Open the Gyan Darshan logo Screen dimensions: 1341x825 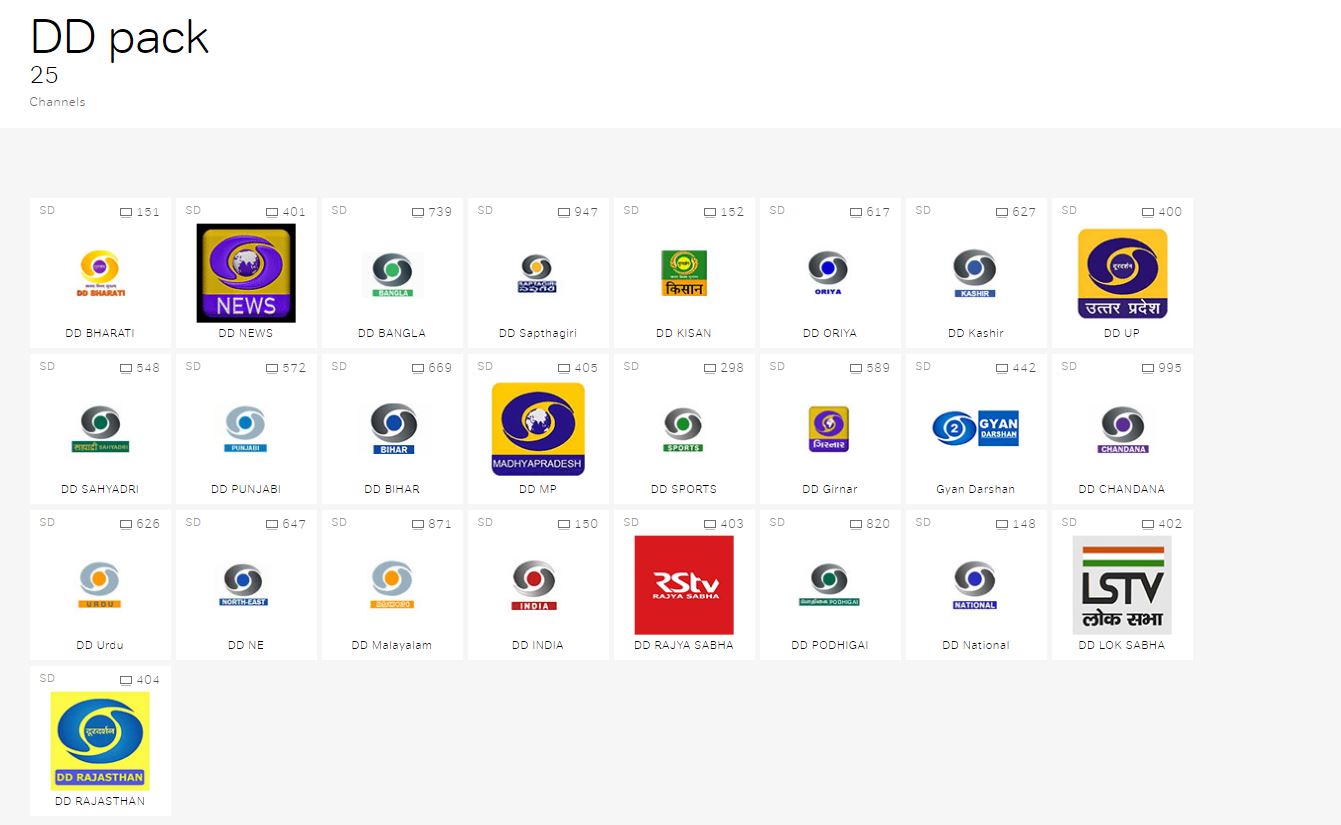976,428
